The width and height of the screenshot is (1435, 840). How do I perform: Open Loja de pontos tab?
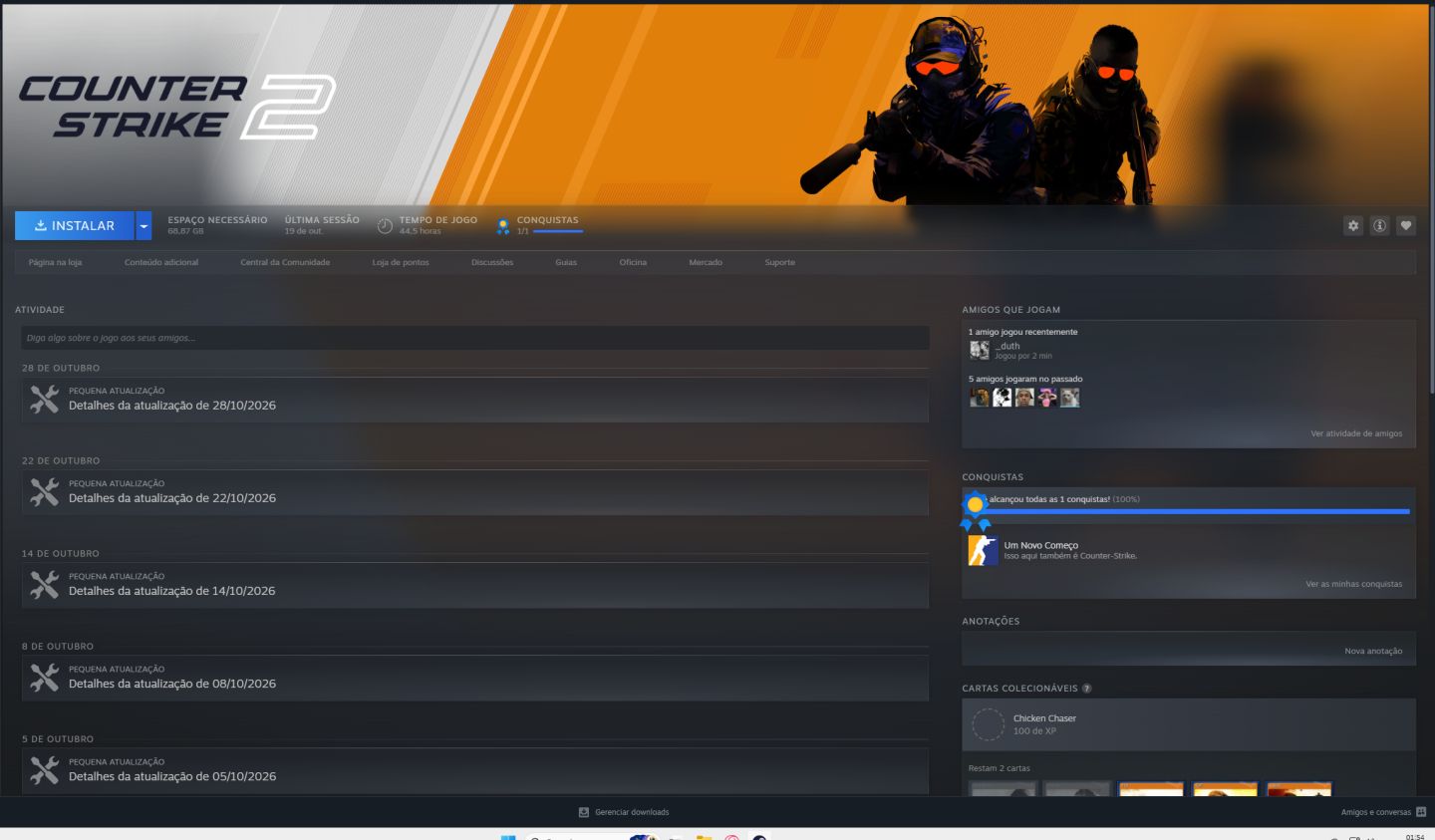click(x=401, y=262)
